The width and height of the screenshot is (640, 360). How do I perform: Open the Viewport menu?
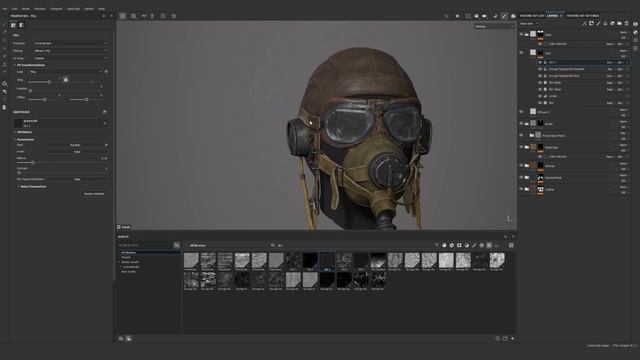pyautogui.click(x=56, y=9)
